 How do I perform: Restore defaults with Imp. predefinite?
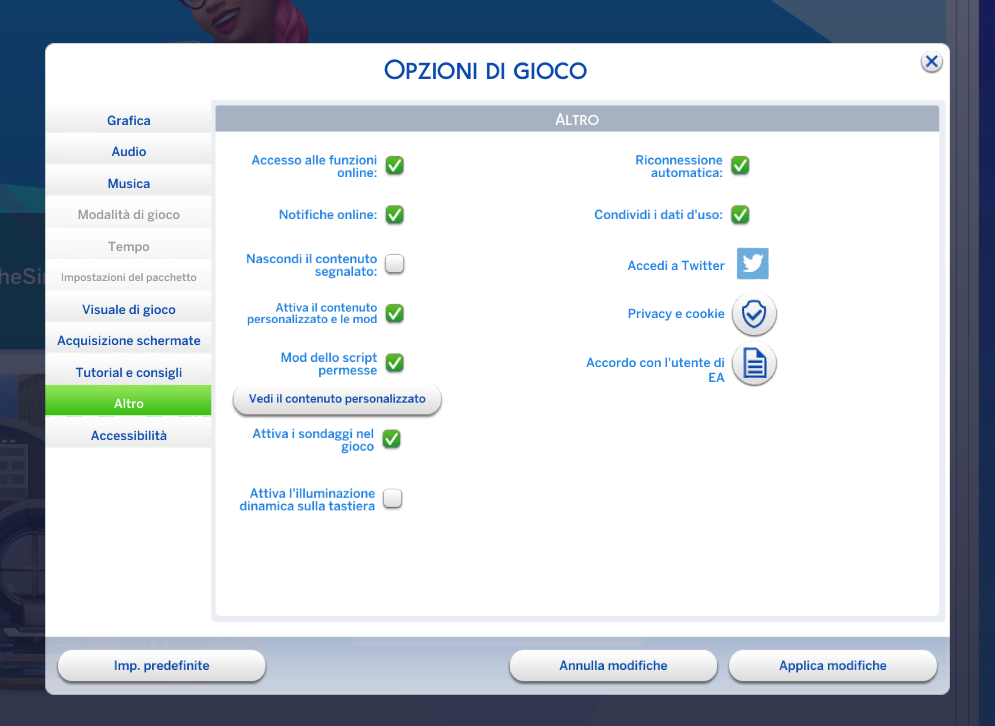click(x=161, y=666)
